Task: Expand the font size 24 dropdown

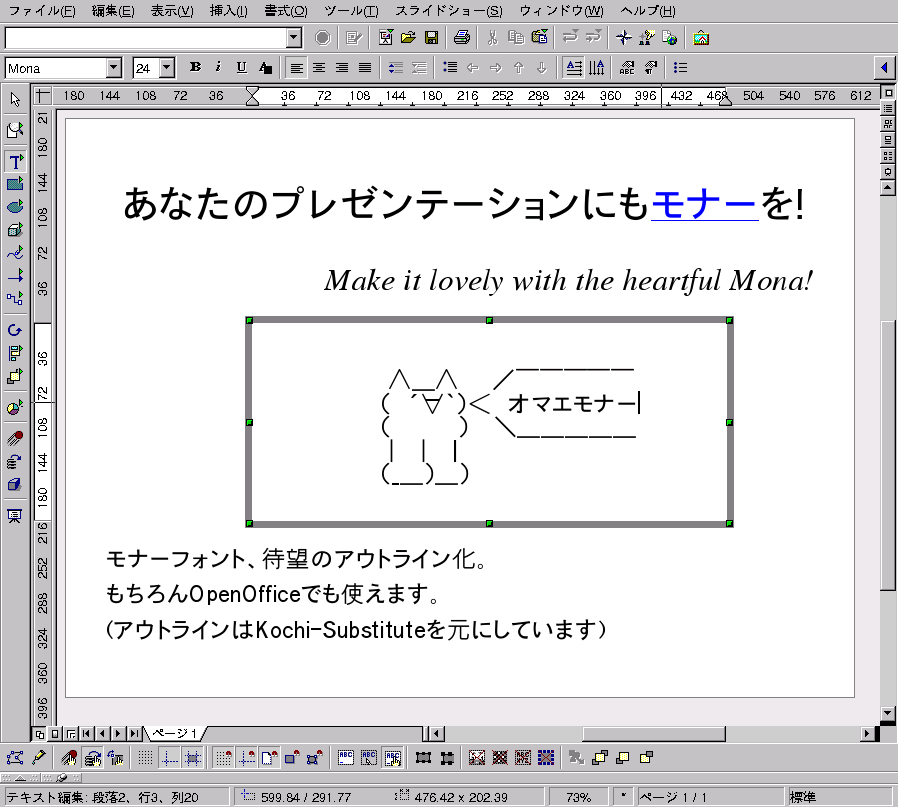Action: tap(166, 68)
